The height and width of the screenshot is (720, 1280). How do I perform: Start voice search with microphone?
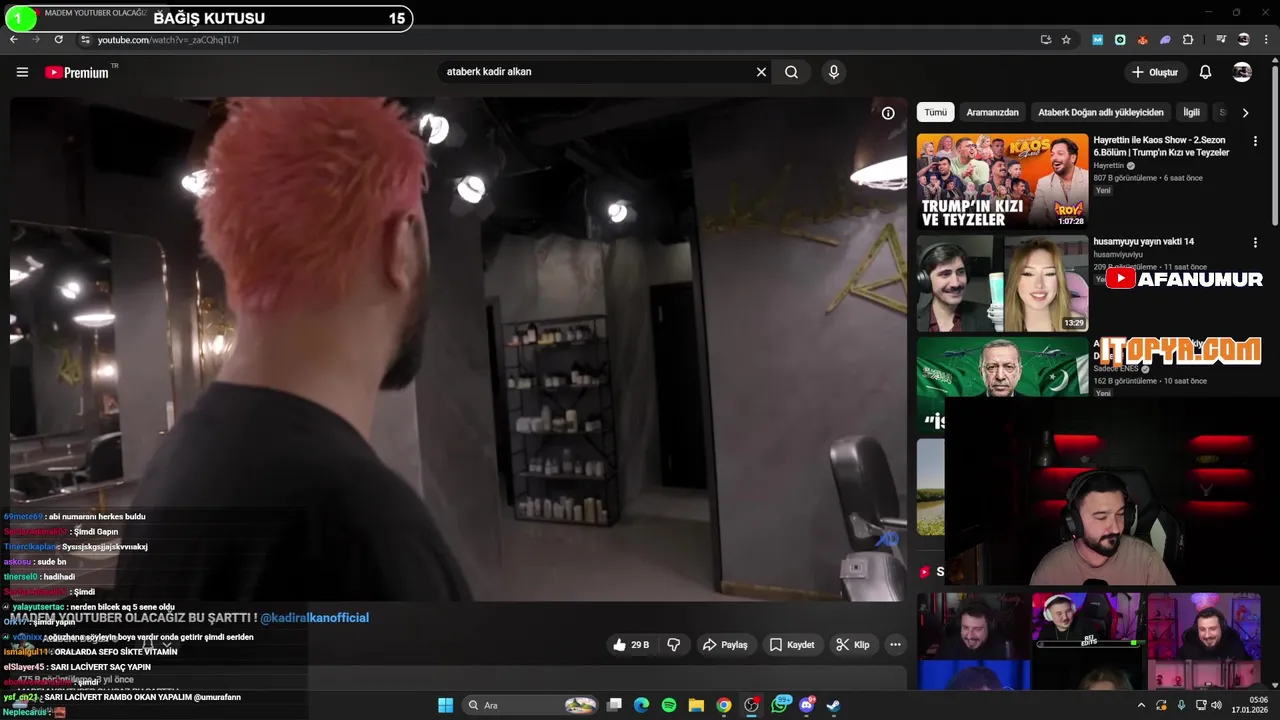click(x=834, y=72)
